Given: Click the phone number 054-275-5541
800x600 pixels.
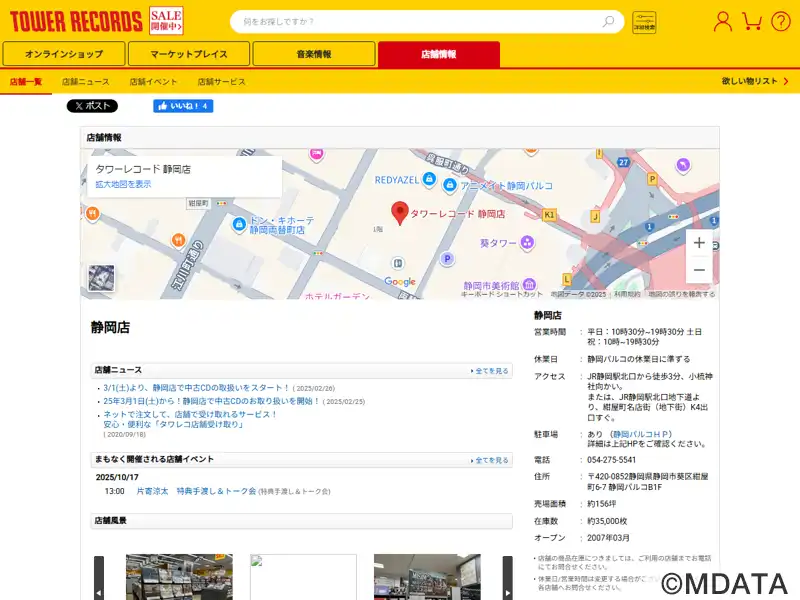Looking at the screenshot, I should pyautogui.click(x=611, y=460).
